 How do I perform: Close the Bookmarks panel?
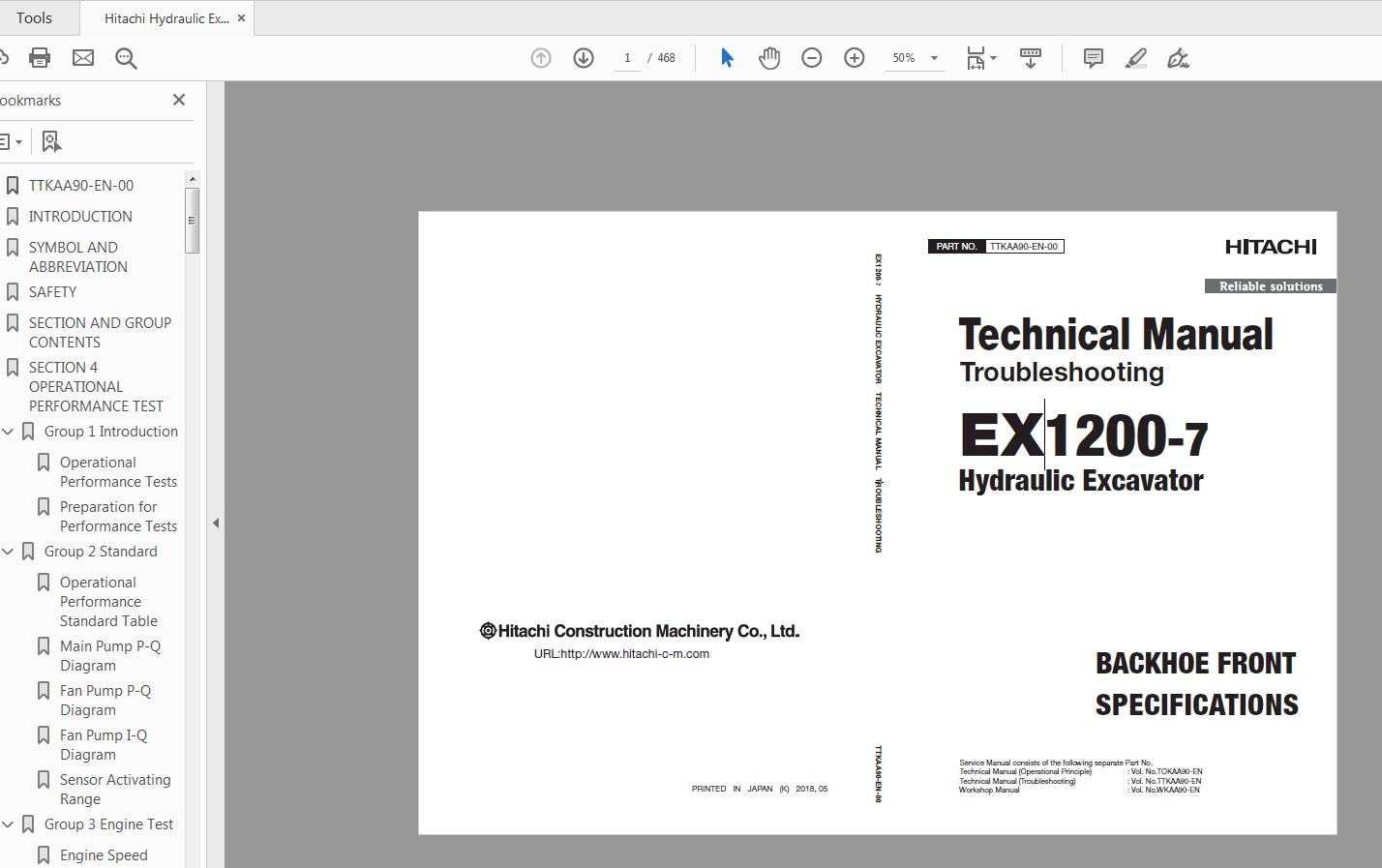[x=179, y=100]
